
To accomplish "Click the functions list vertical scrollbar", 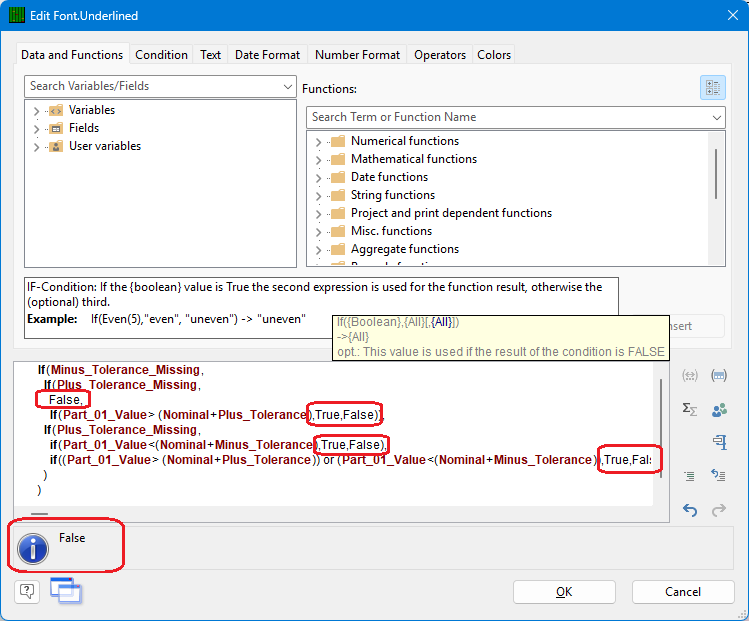I will coord(716,174).
